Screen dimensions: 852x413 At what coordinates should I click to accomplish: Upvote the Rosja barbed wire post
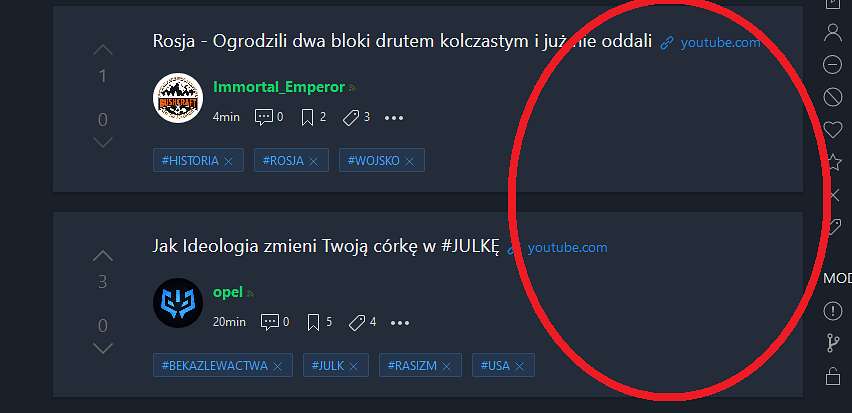point(103,50)
